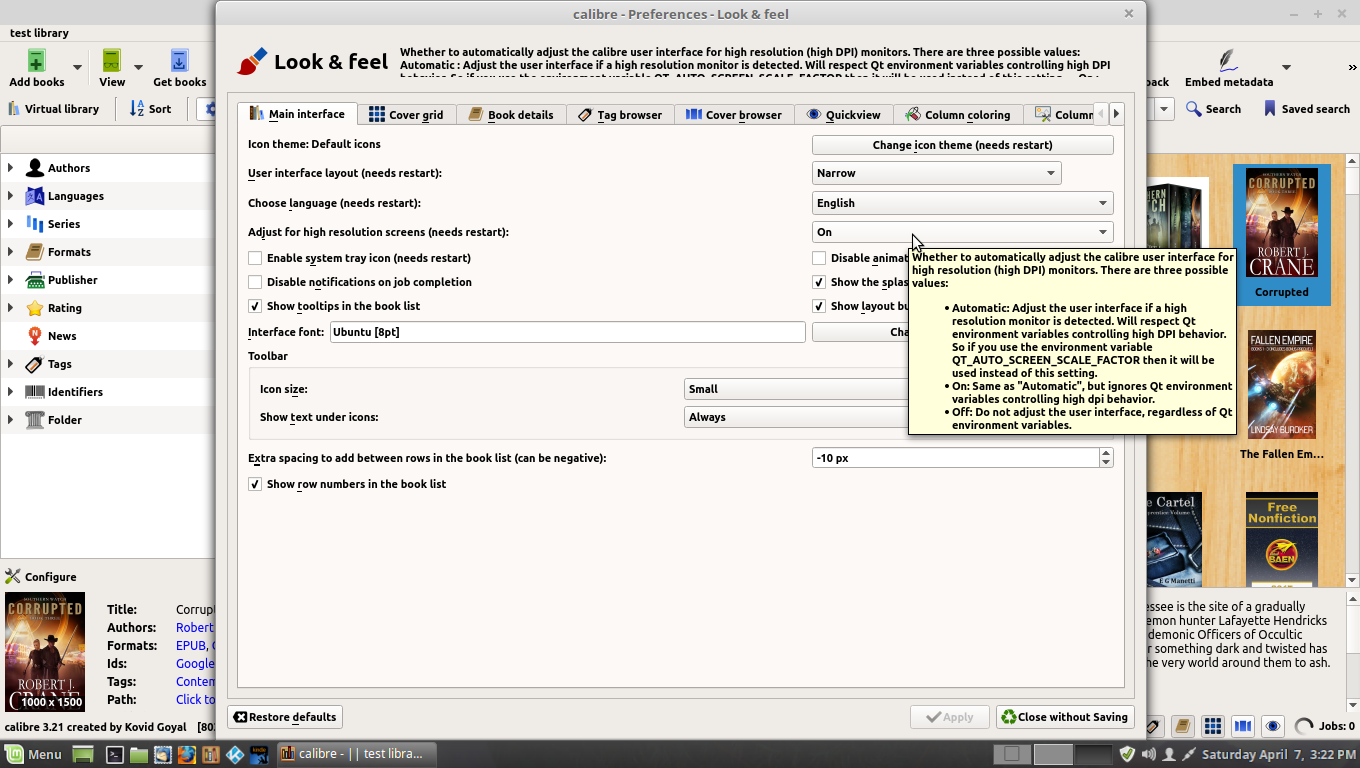Open the Linux Mint Menu button

34,754
